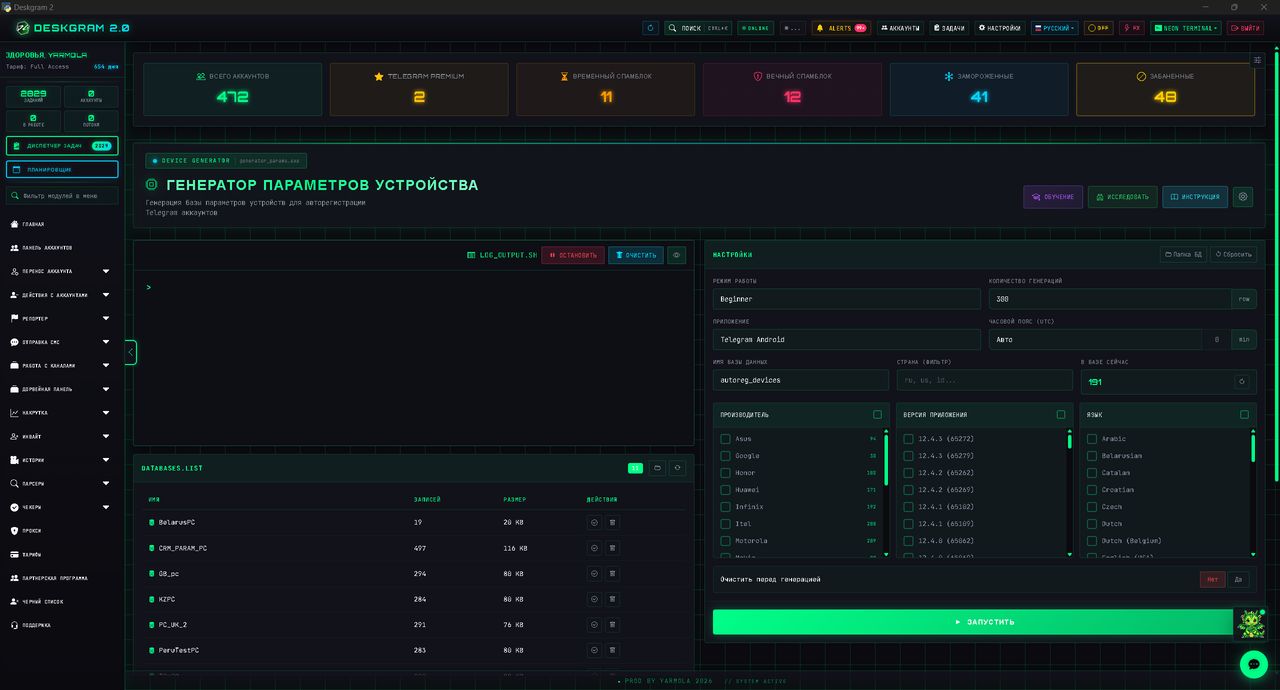
Task: Delete the KZPC database via trash icon
Action: pos(613,599)
